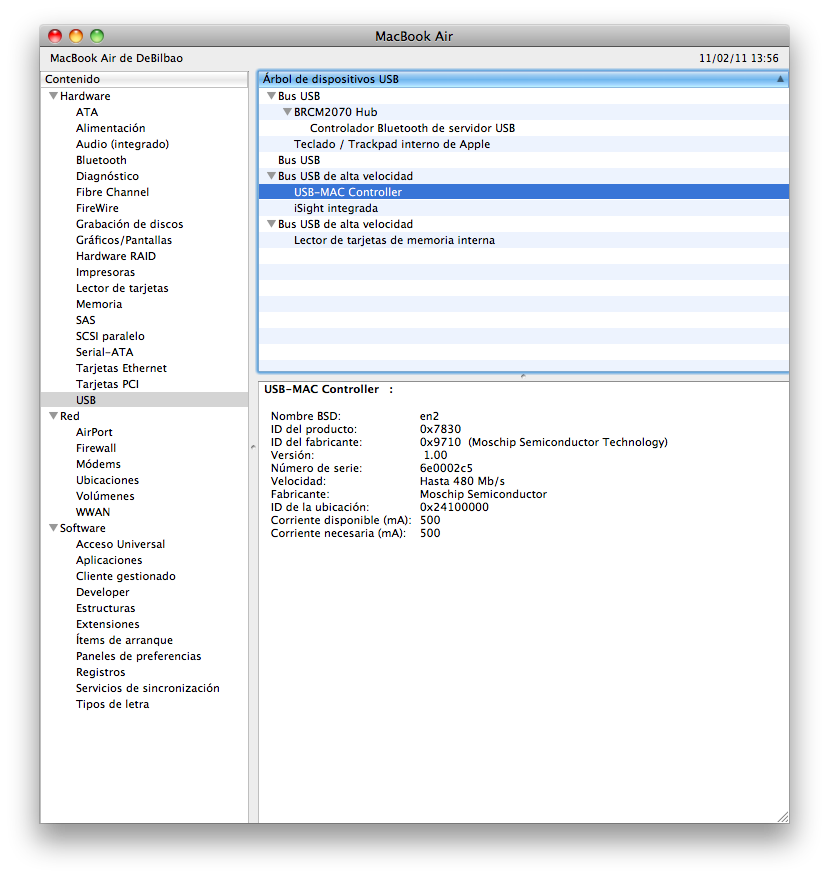Open Tipos de letra
The width and height of the screenshot is (829, 878).
coord(113,704)
